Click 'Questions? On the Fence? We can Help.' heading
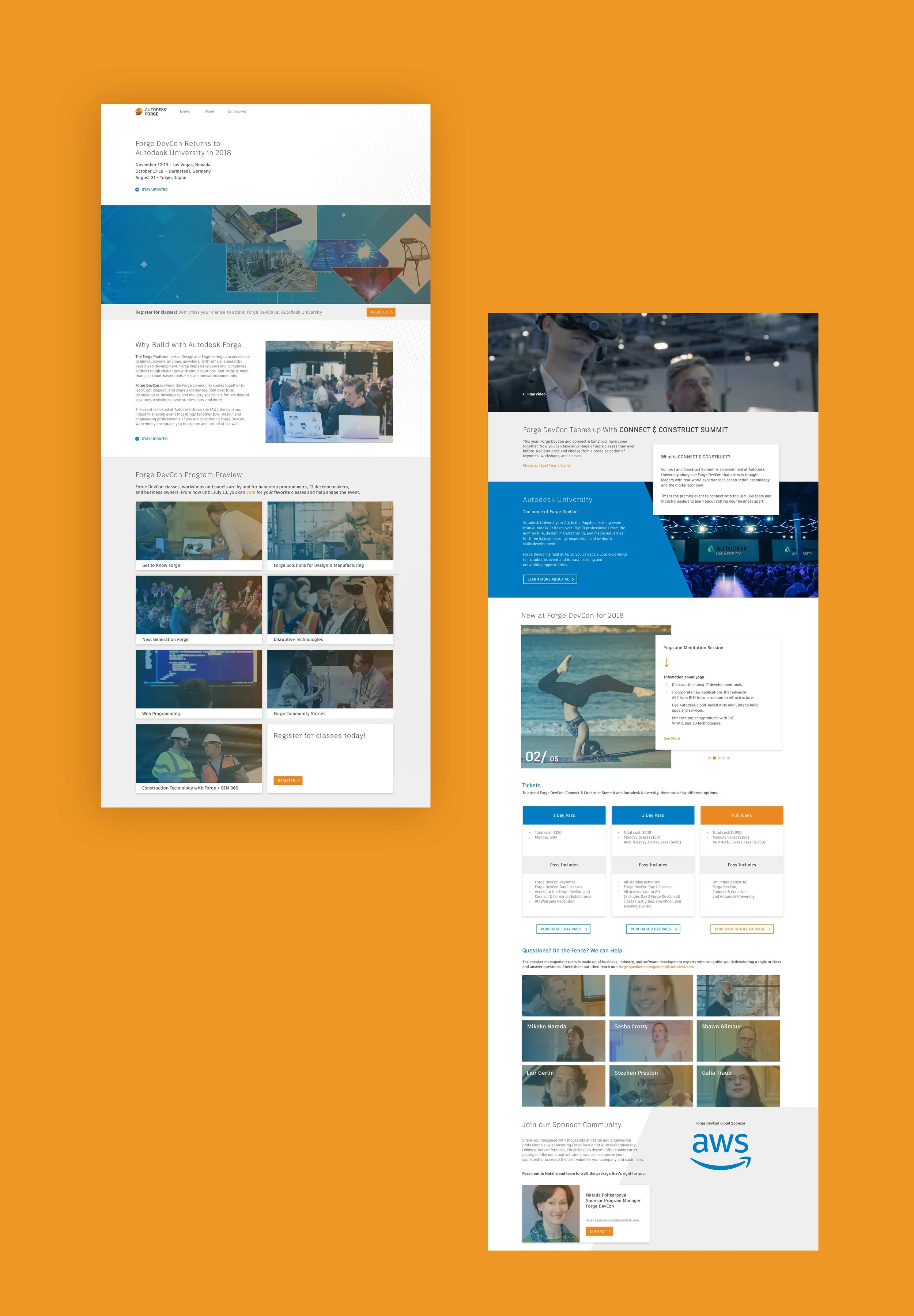Viewport: 914px width, 1316px height. click(573, 951)
